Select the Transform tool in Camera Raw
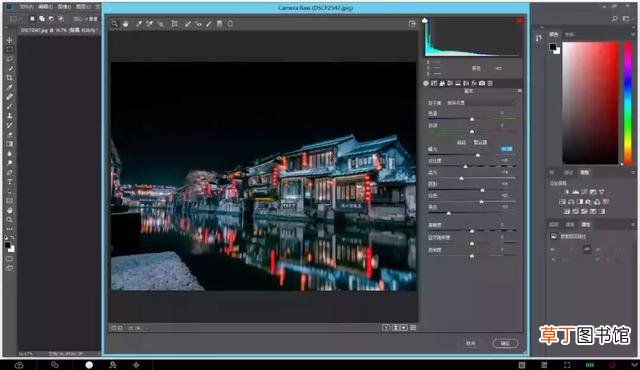Screen dimensions: 640x370 pyautogui.click(x=175, y=24)
